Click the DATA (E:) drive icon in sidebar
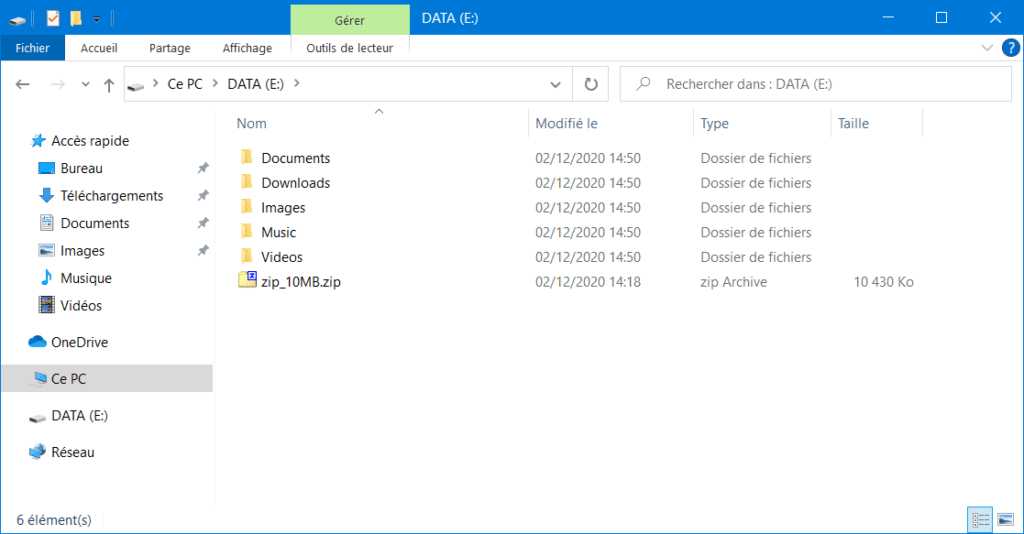The height and width of the screenshot is (534, 1024). (37, 418)
